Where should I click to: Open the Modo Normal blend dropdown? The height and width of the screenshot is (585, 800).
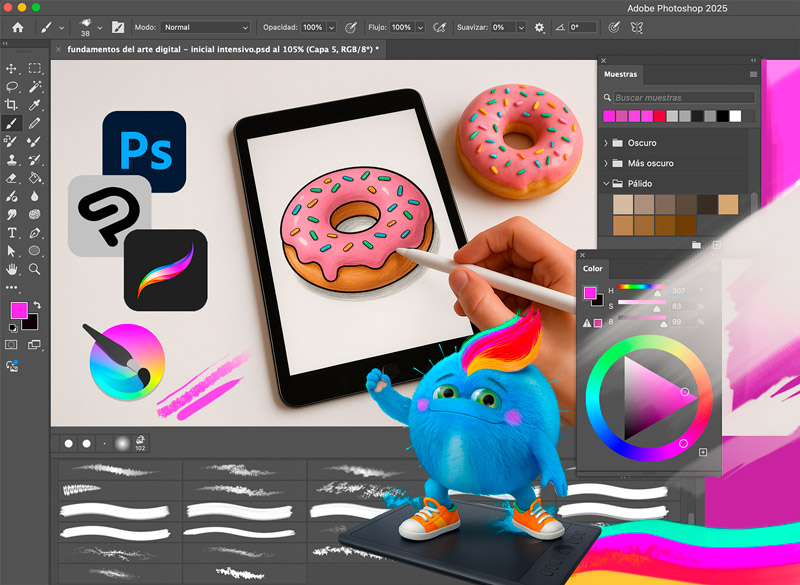coord(205,28)
